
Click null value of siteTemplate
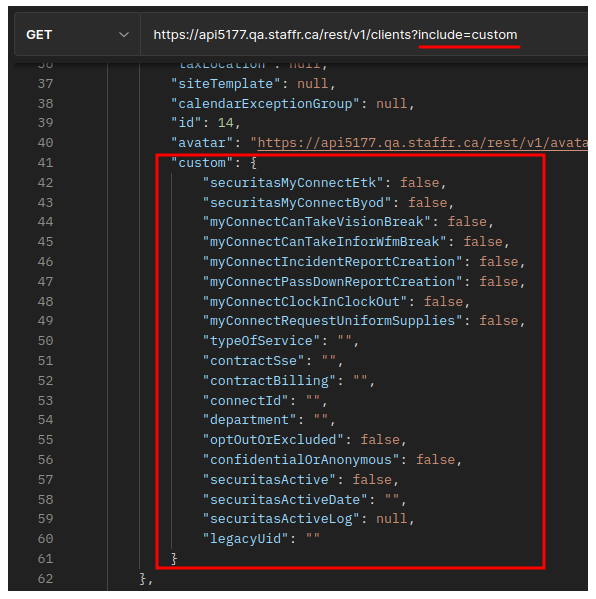pyautogui.click(x=313, y=84)
